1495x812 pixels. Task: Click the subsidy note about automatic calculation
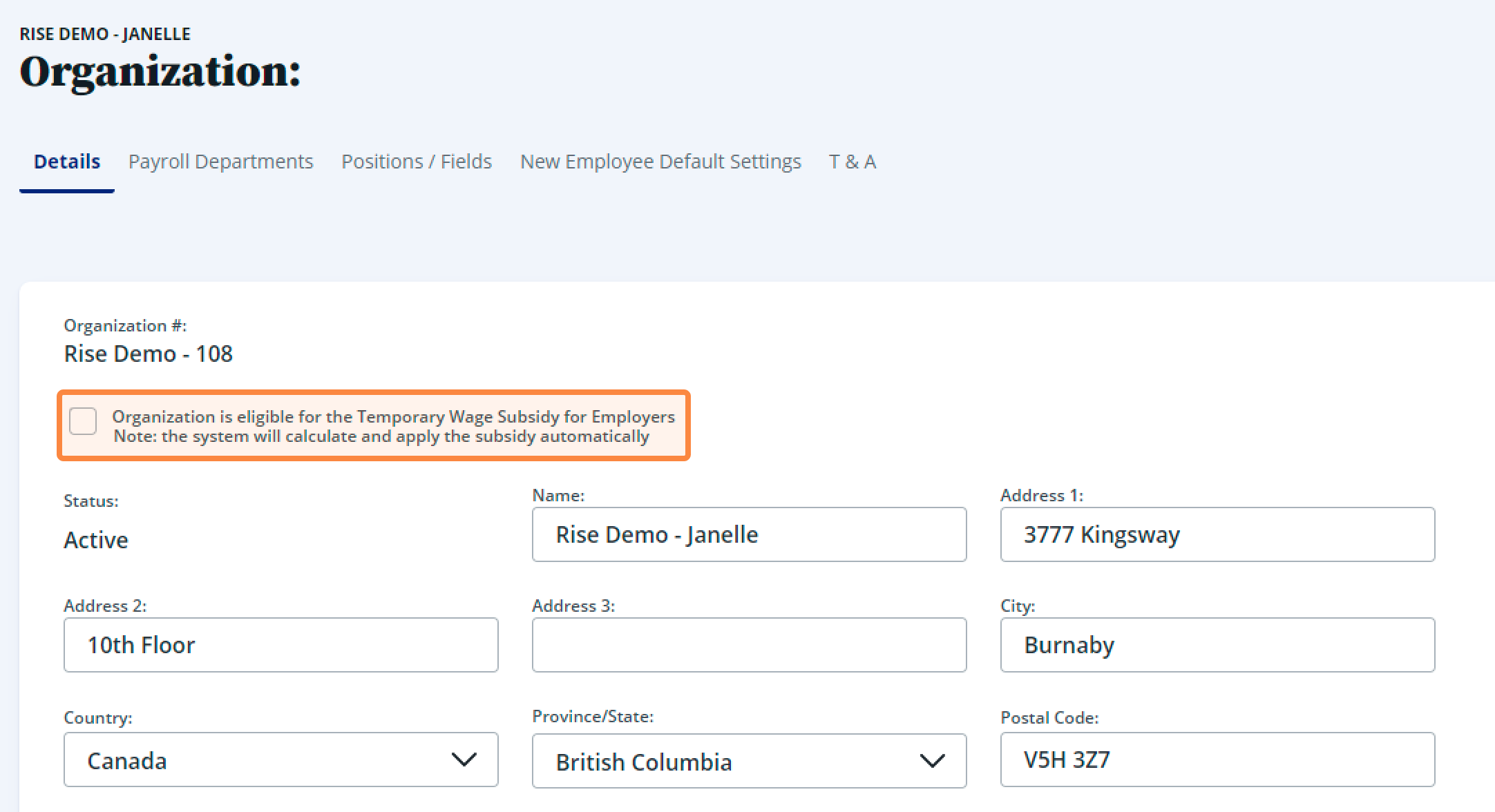[381, 436]
